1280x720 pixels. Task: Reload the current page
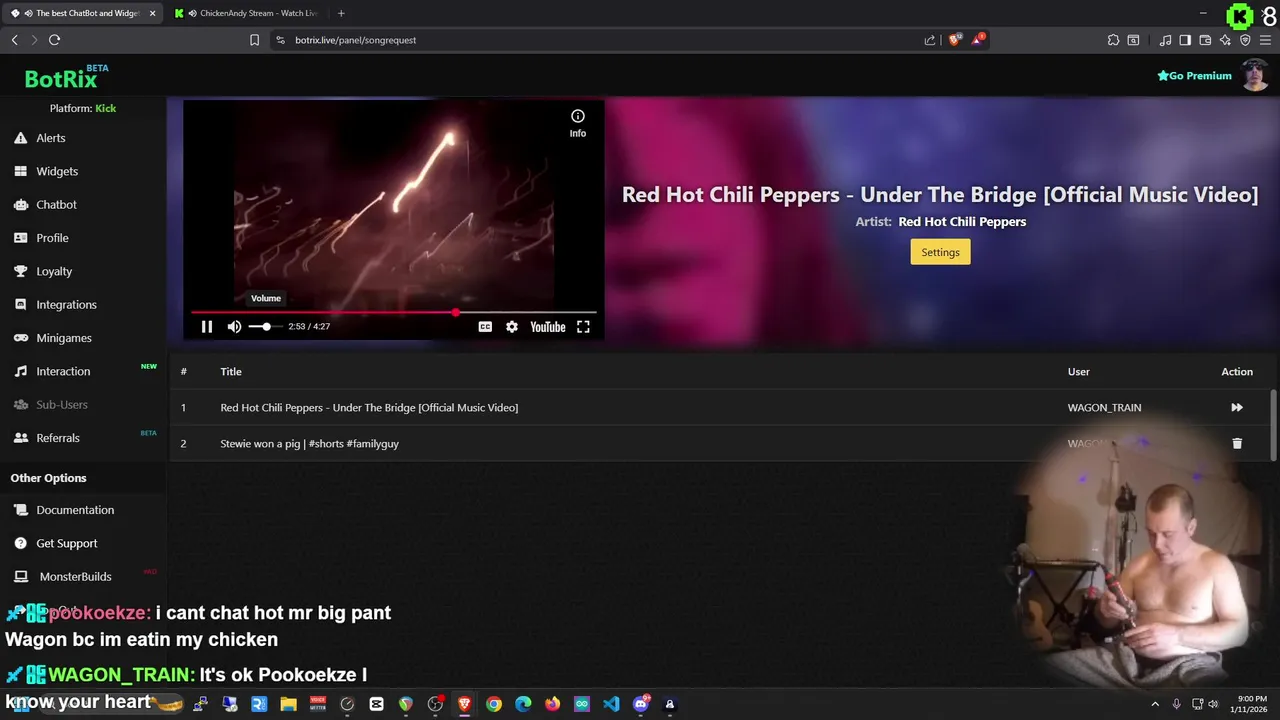pos(54,40)
